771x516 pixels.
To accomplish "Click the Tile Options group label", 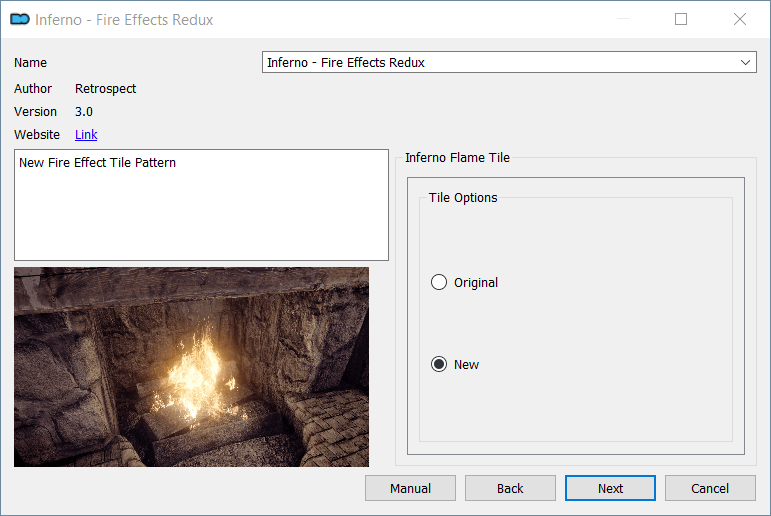I will click(463, 197).
